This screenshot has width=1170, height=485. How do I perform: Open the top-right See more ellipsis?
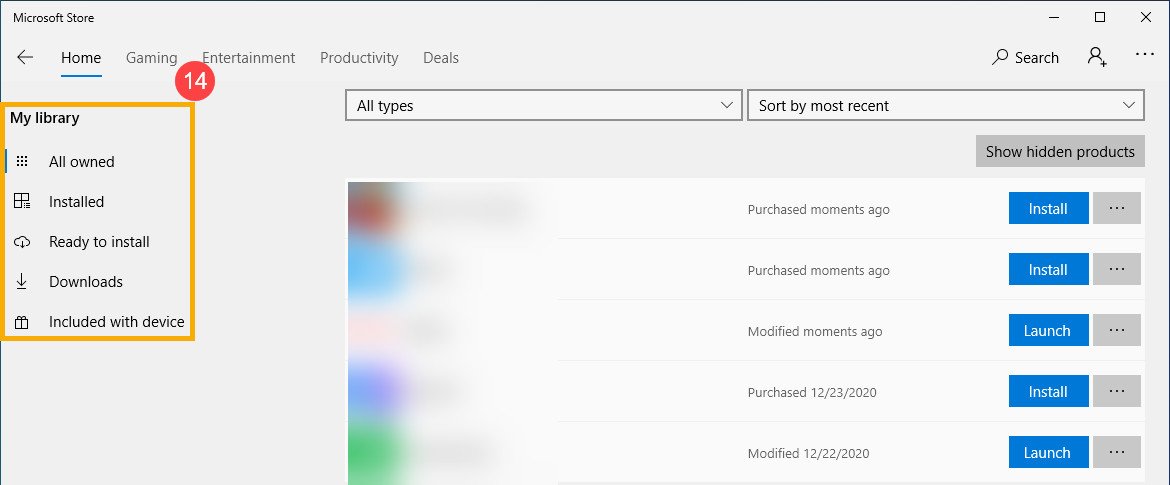click(x=1145, y=56)
